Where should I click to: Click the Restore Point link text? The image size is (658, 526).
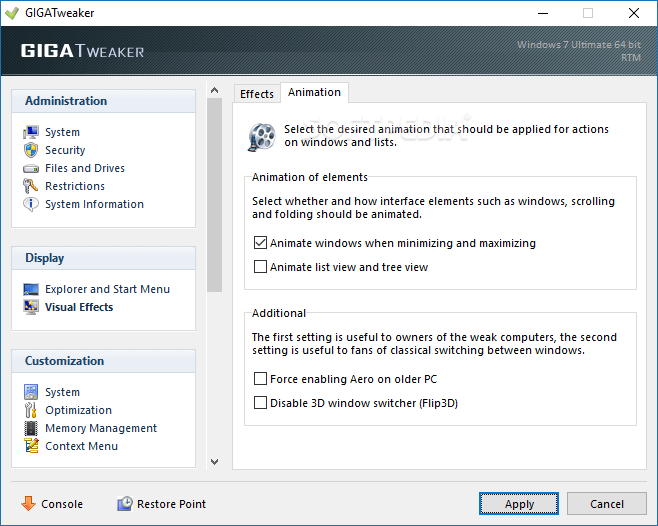(x=171, y=504)
